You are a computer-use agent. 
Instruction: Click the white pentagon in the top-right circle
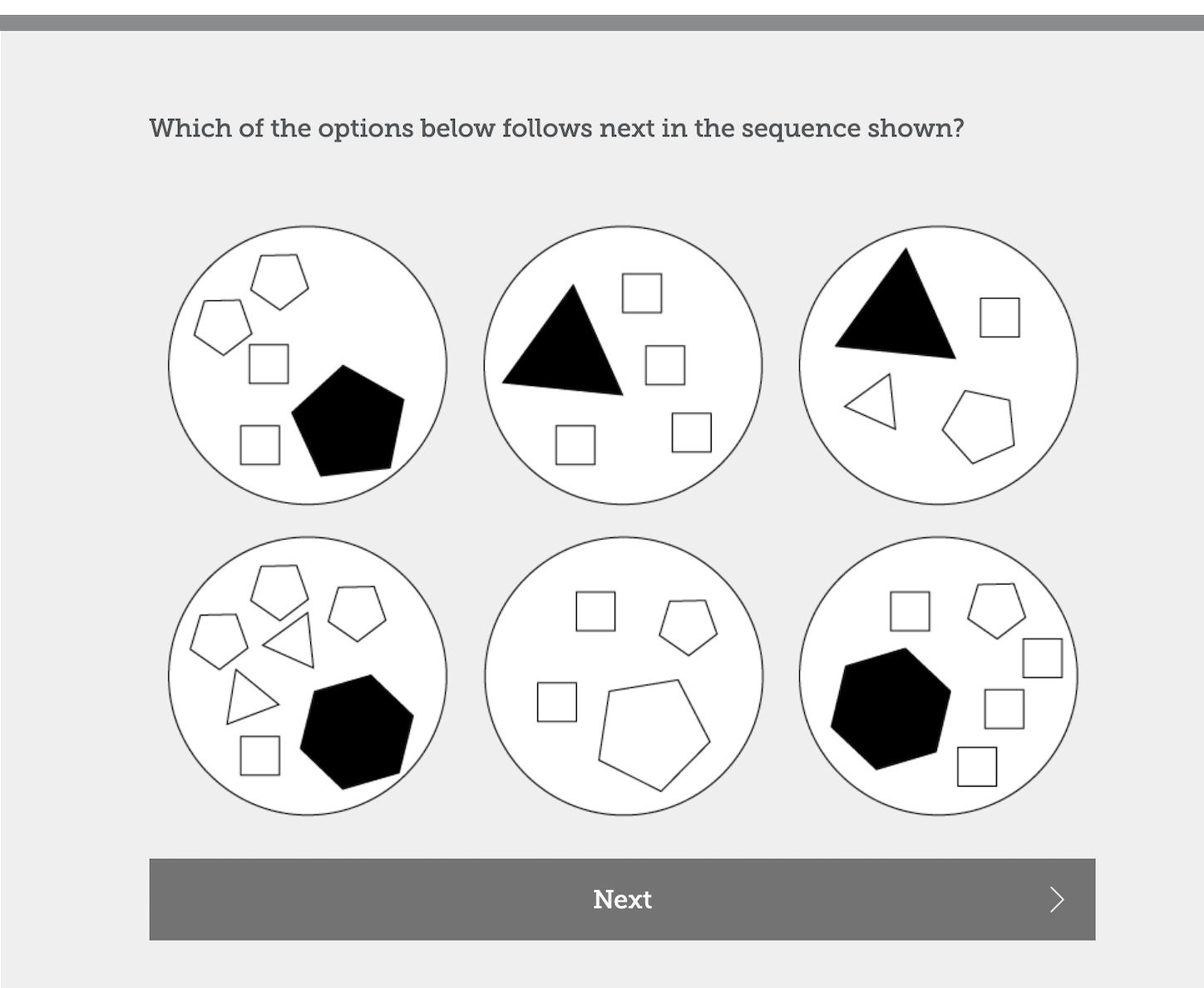point(979,426)
